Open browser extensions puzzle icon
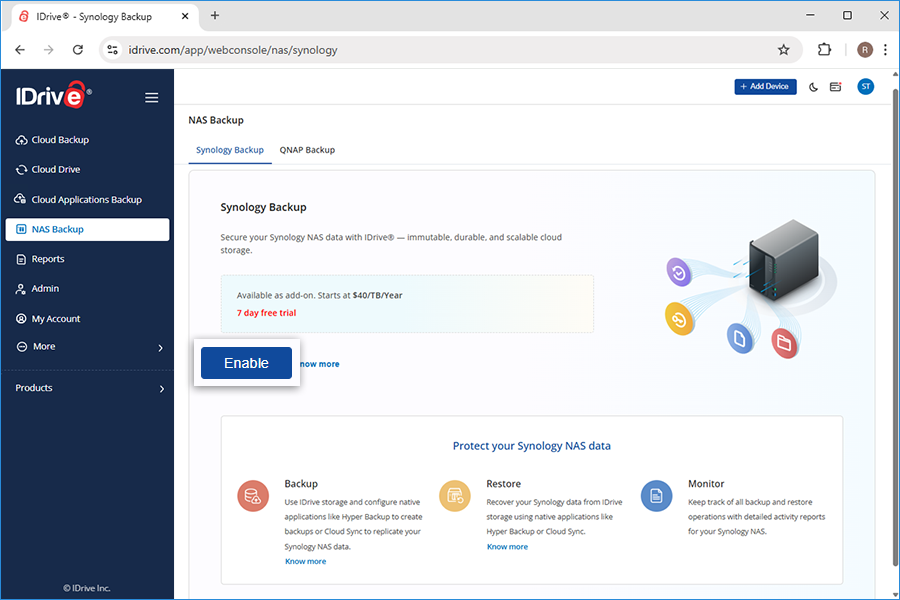The image size is (900, 600). click(x=824, y=50)
